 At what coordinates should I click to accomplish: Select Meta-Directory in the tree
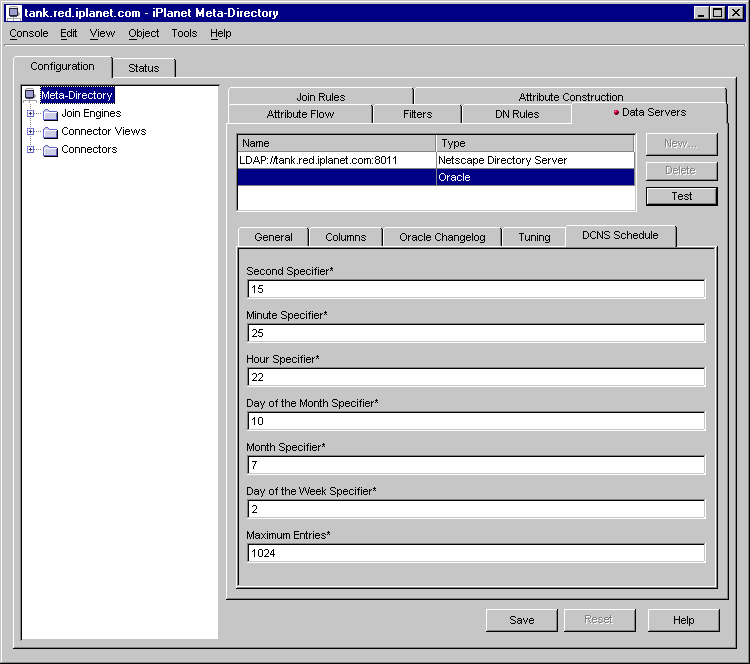77,95
